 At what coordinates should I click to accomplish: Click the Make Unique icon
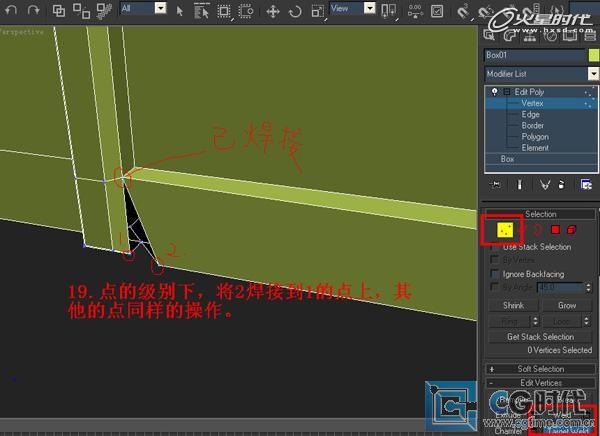[x=545, y=185]
